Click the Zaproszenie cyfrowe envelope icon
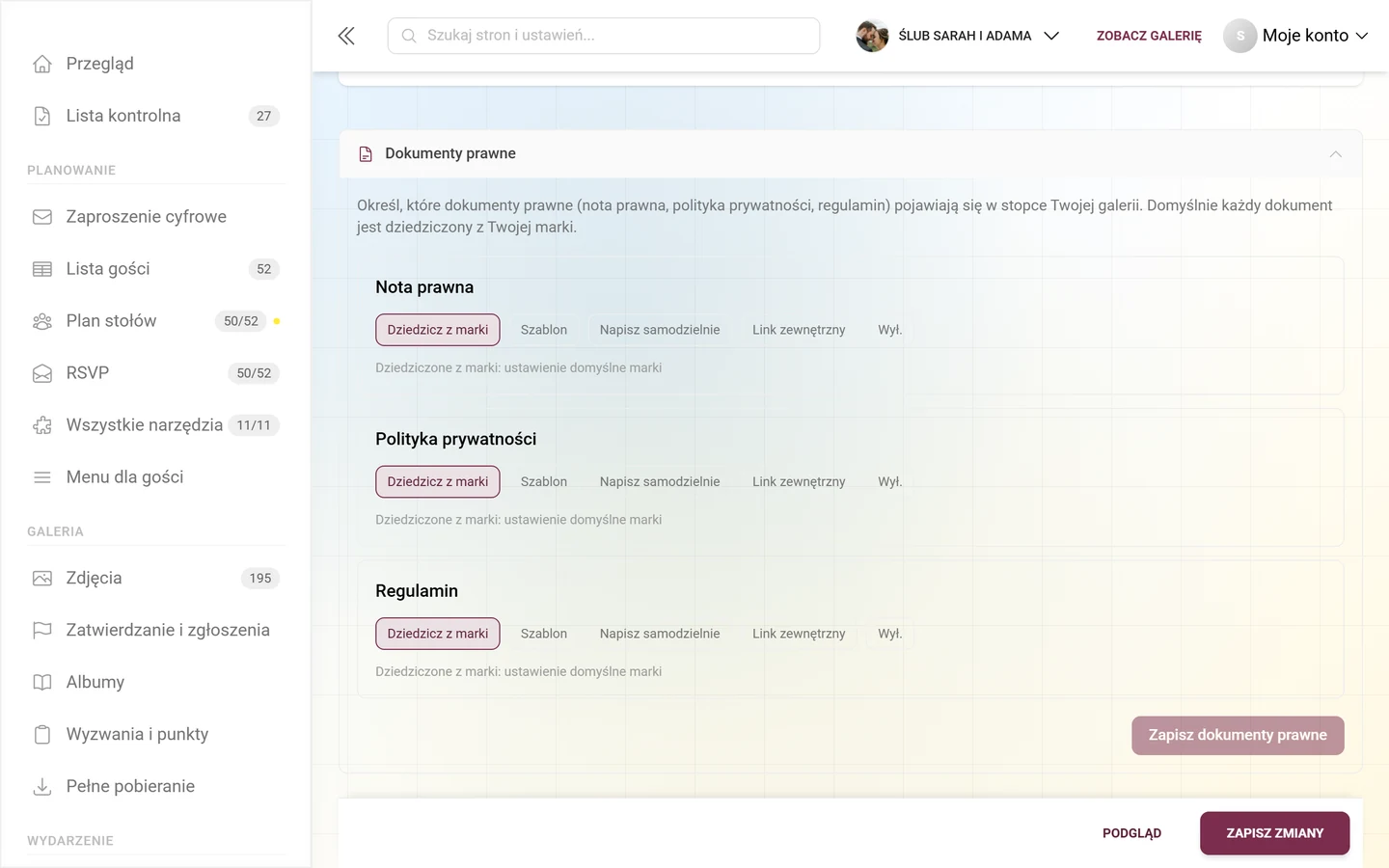The image size is (1389, 868). [42, 217]
